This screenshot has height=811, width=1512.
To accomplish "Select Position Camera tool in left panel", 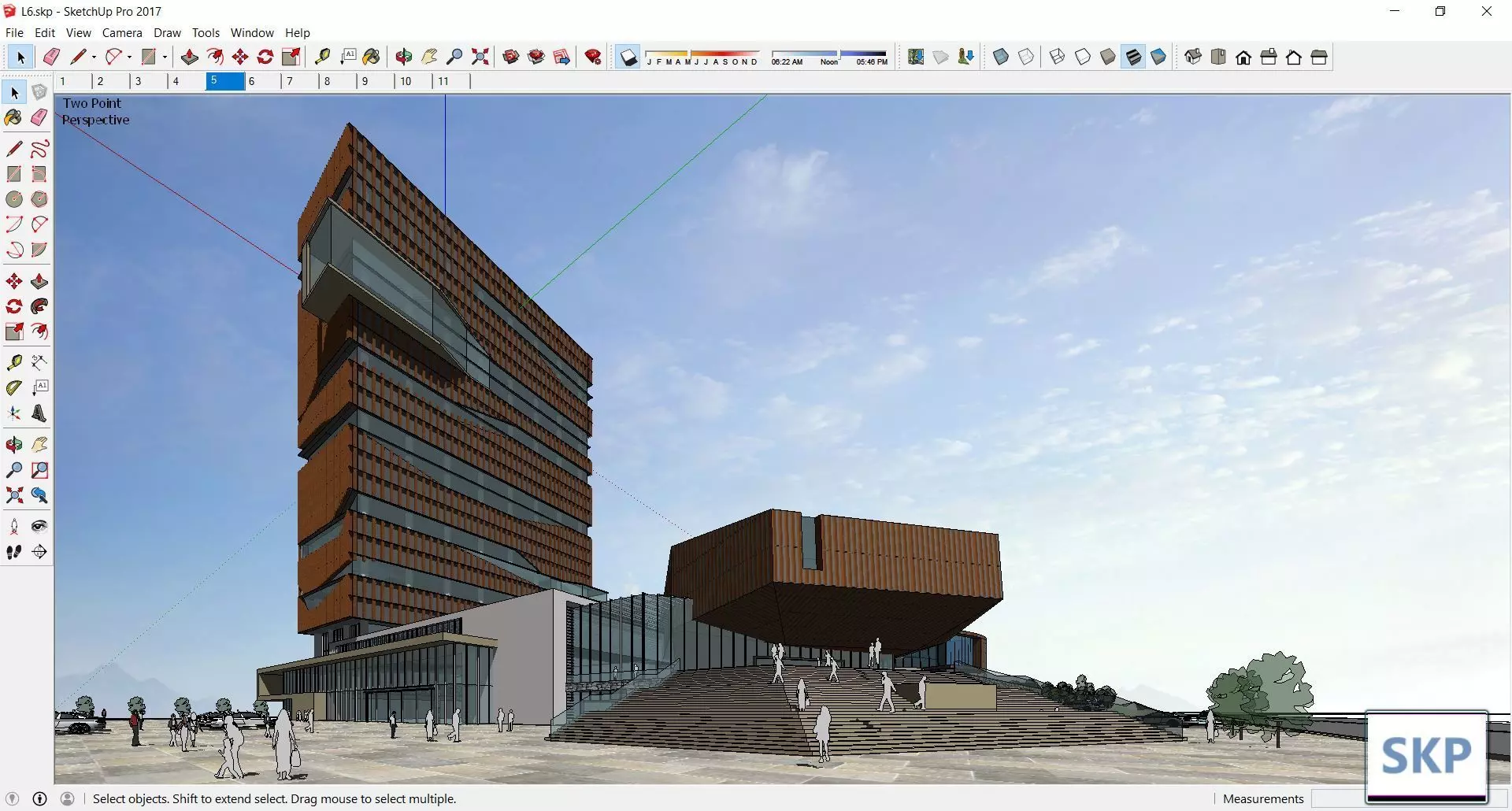I will tap(14, 527).
